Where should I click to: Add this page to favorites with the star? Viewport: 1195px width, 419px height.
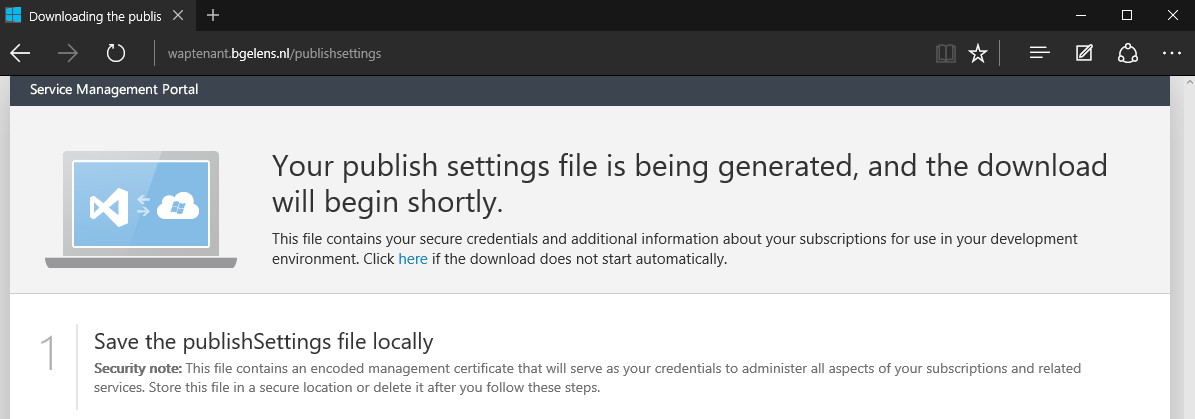977,53
